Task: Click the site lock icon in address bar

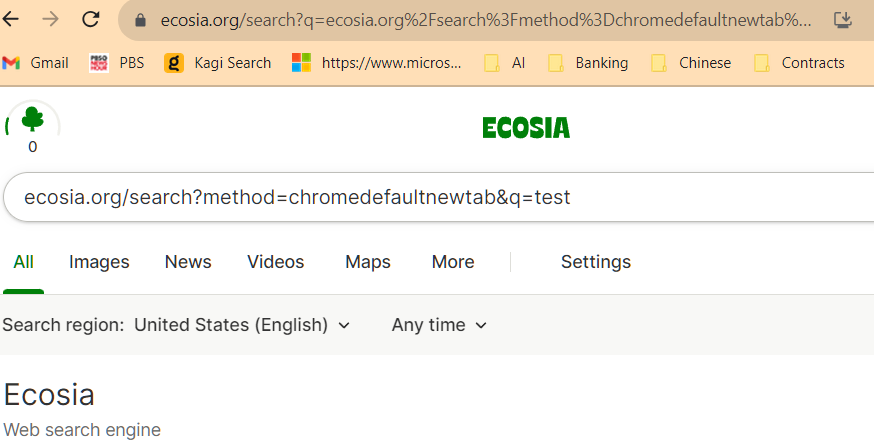Action: 140,20
